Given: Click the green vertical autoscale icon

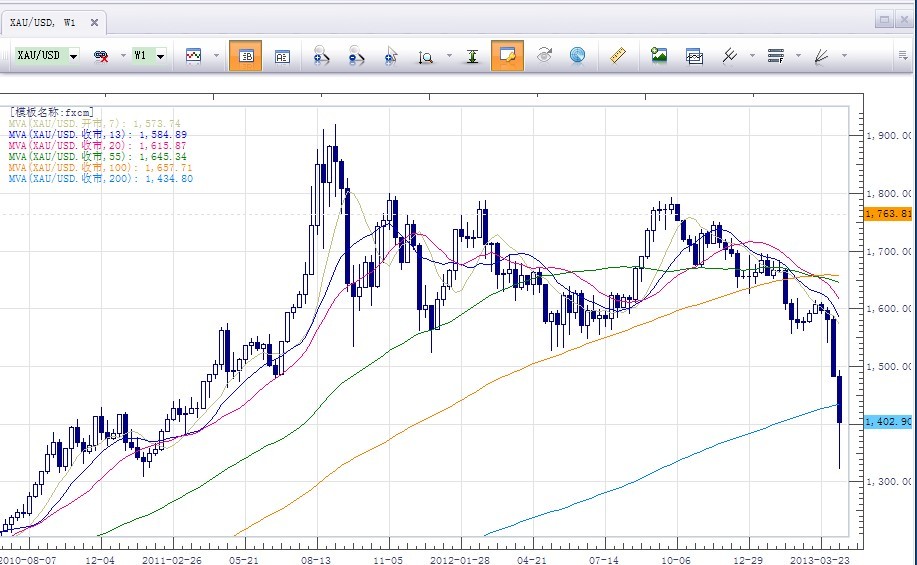Looking at the screenshot, I should tap(473, 56).
